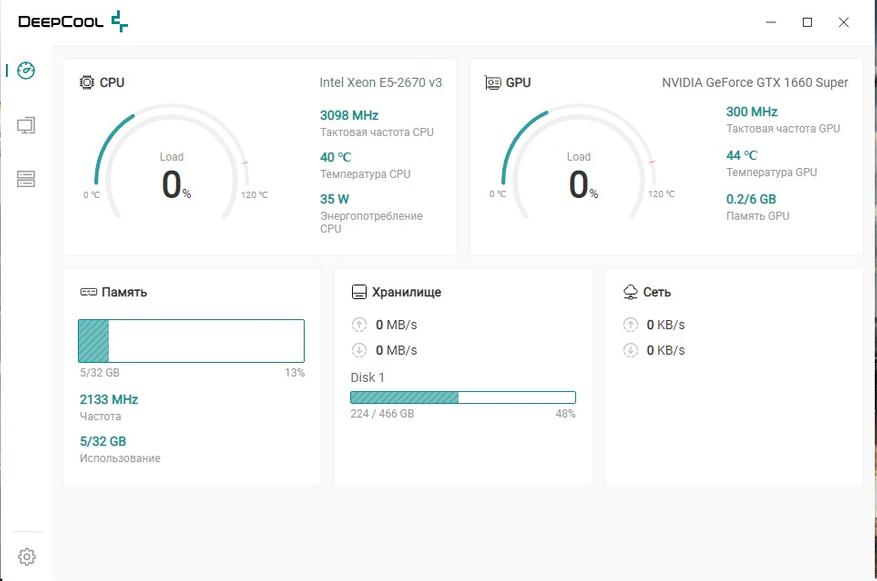Click Температура GPU label
This screenshot has width=877, height=581.
click(x=771, y=172)
